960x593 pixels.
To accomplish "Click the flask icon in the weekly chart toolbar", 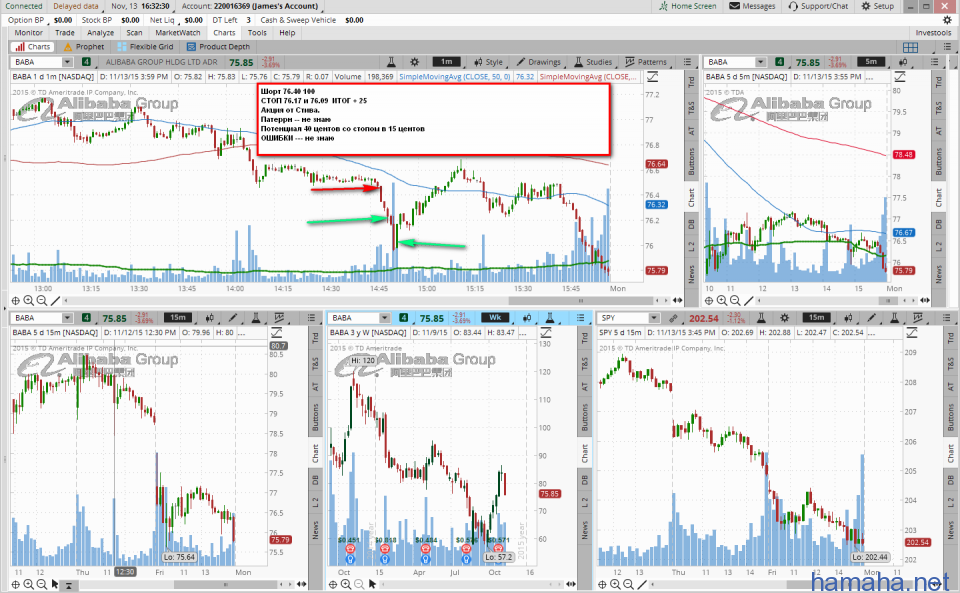I will [x=550, y=318].
